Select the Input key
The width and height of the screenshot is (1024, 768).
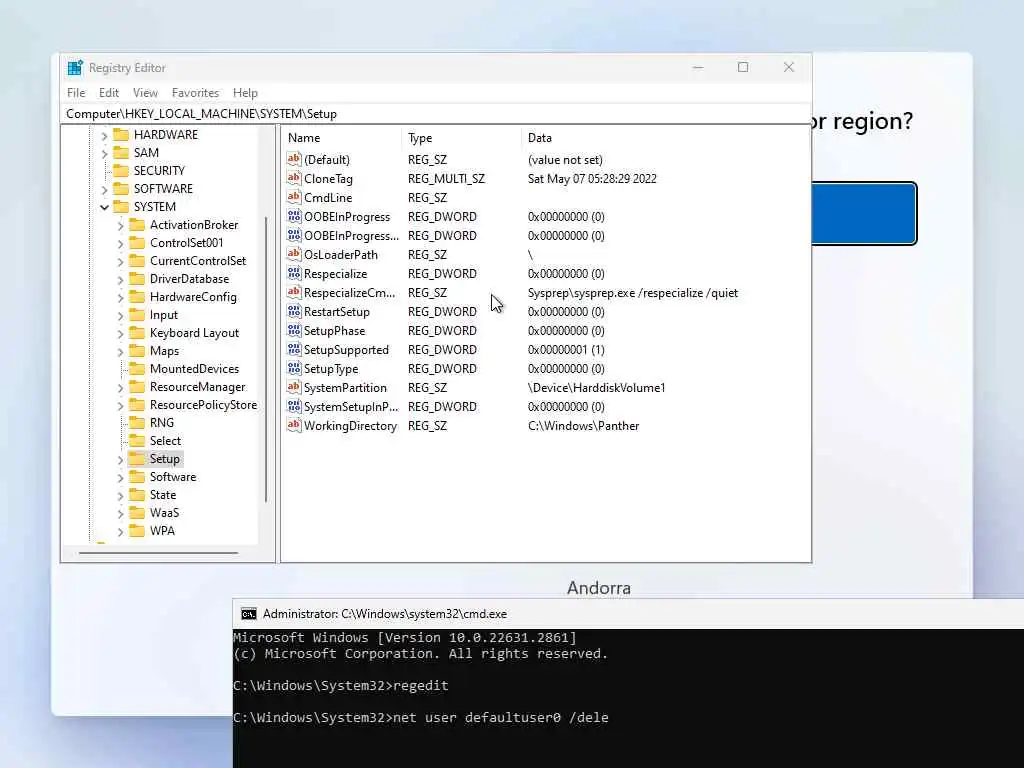point(164,315)
